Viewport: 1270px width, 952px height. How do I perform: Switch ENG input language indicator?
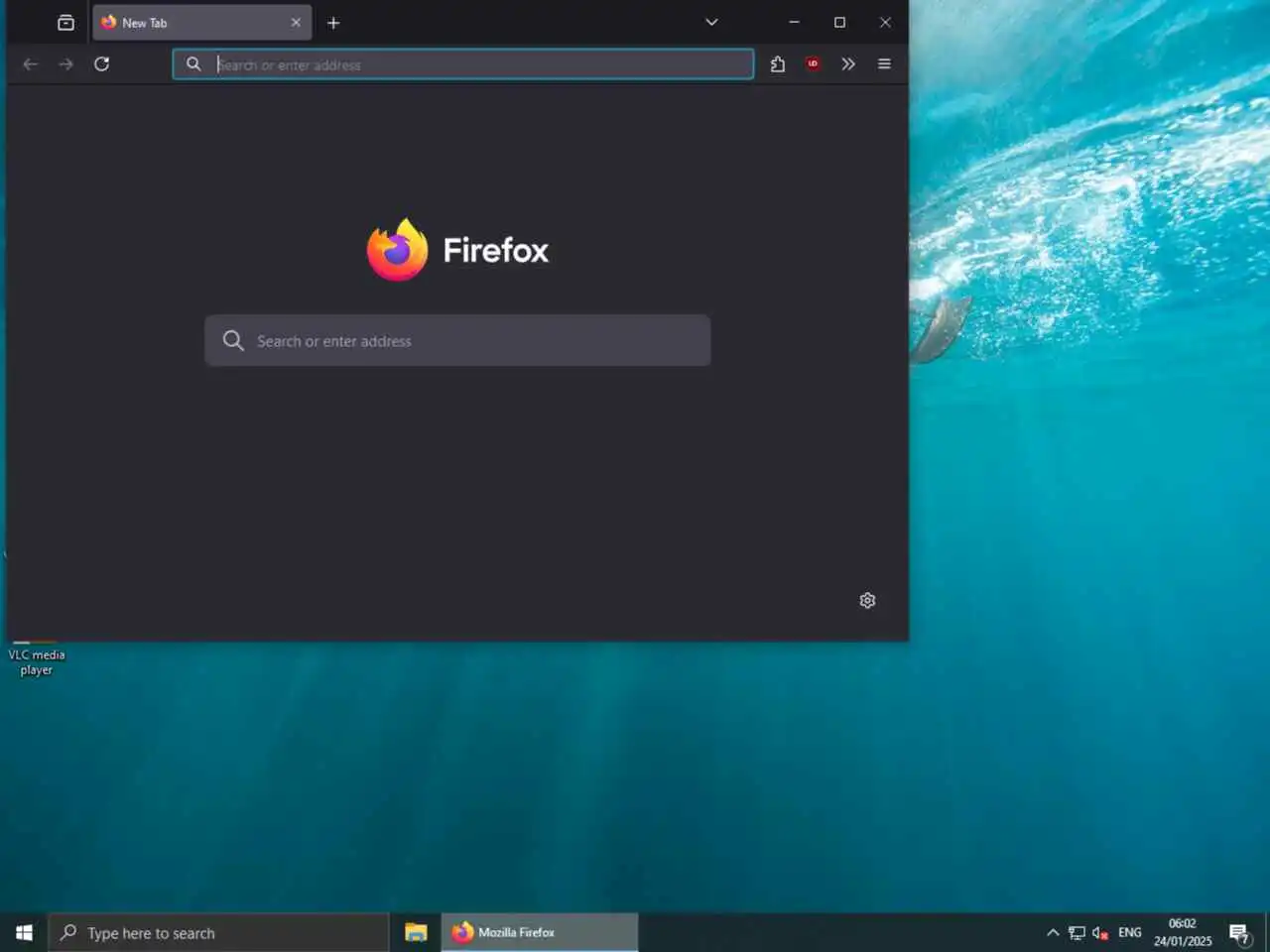pyautogui.click(x=1130, y=933)
